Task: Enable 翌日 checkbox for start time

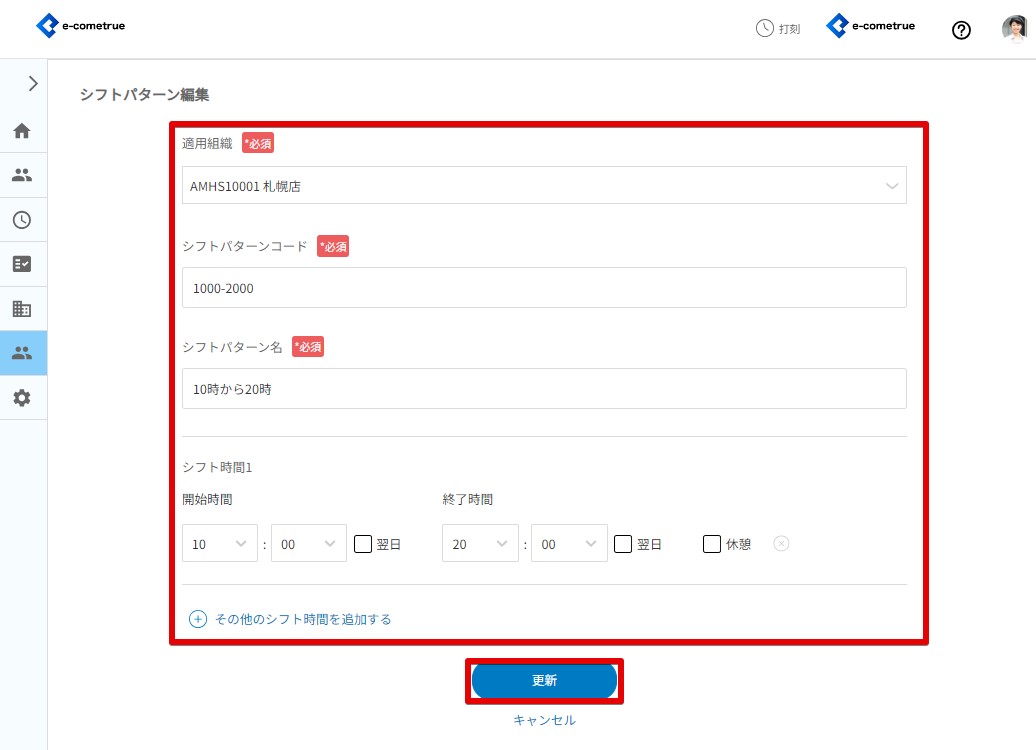Action: point(363,544)
